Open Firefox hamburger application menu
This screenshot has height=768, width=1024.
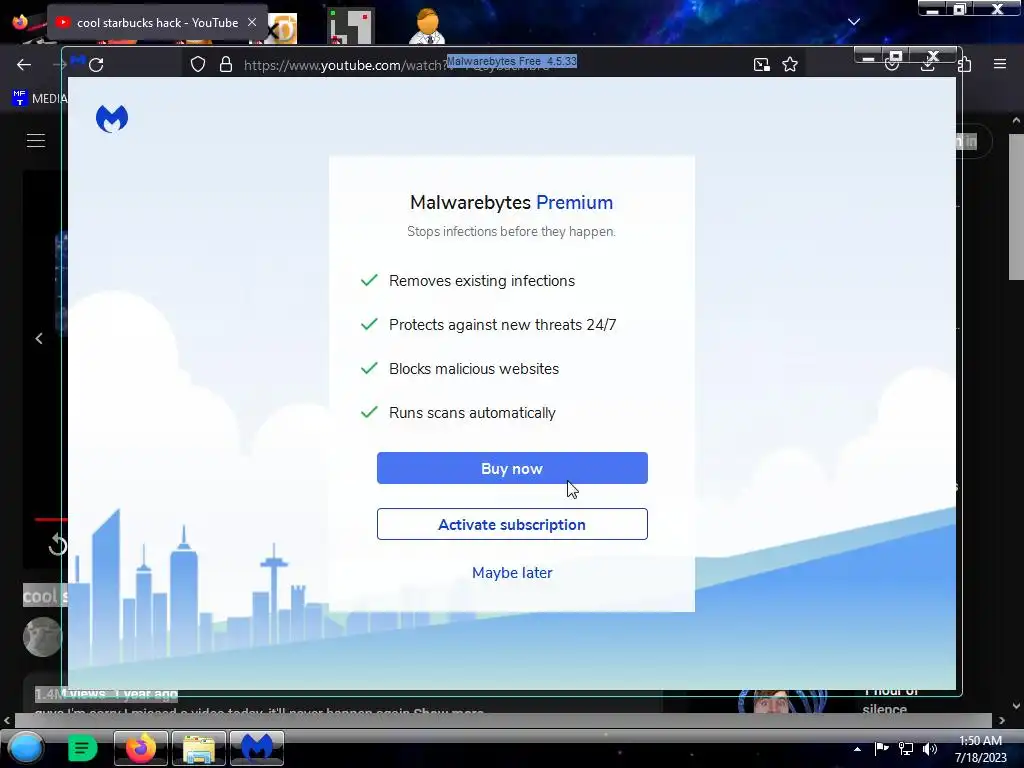(1000, 64)
